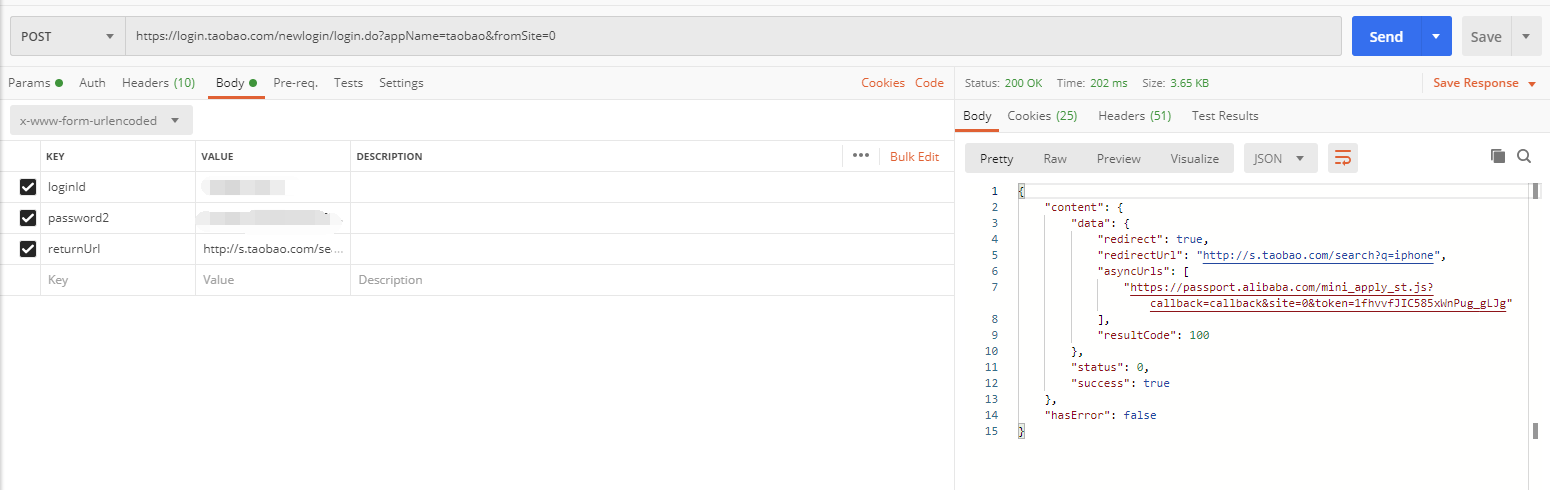The width and height of the screenshot is (1550, 490).
Task: Open the request Settings tab
Action: [401, 83]
